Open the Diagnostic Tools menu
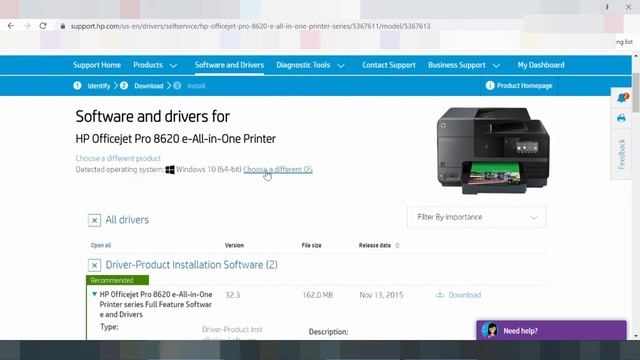640x360 pixels. 303,65
